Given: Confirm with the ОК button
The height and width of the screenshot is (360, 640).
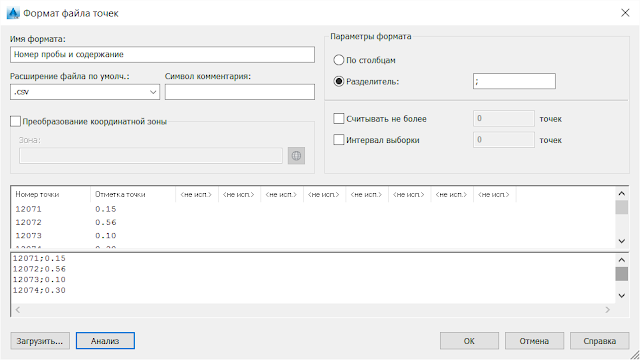Looking at the screenshot, I should (469, 341).
